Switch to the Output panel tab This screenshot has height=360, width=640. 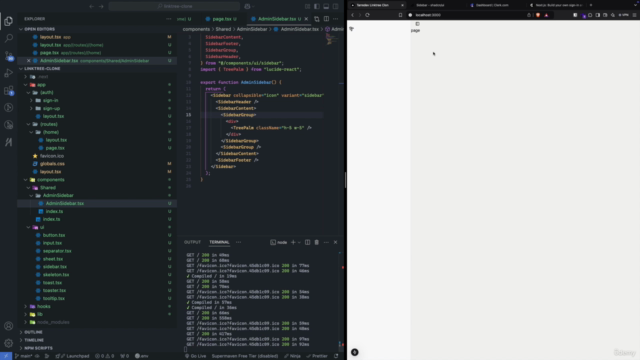click(192, 242)
